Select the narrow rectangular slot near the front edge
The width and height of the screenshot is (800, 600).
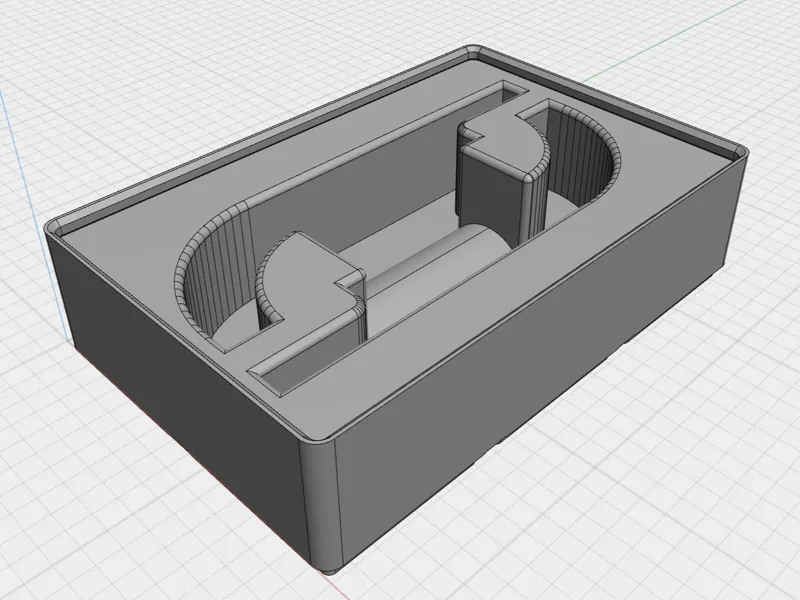(311, 360)
